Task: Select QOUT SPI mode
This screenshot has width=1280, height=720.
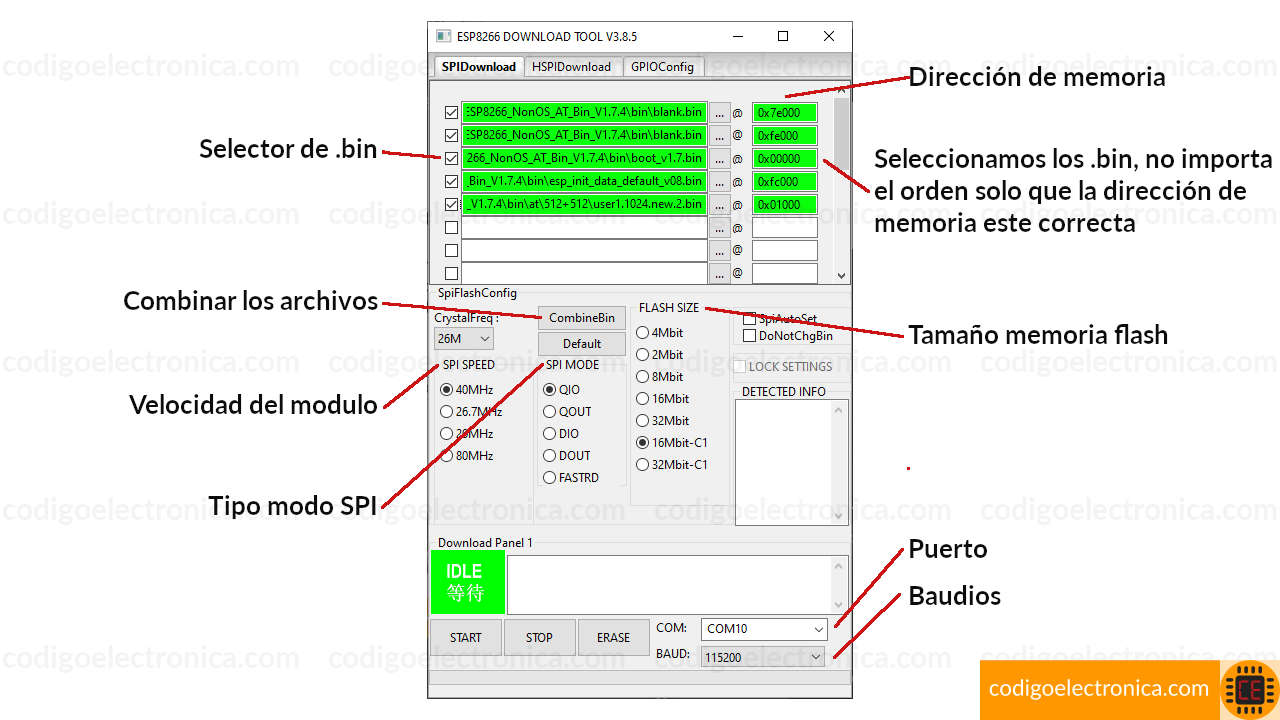Action: coord(549,412)
